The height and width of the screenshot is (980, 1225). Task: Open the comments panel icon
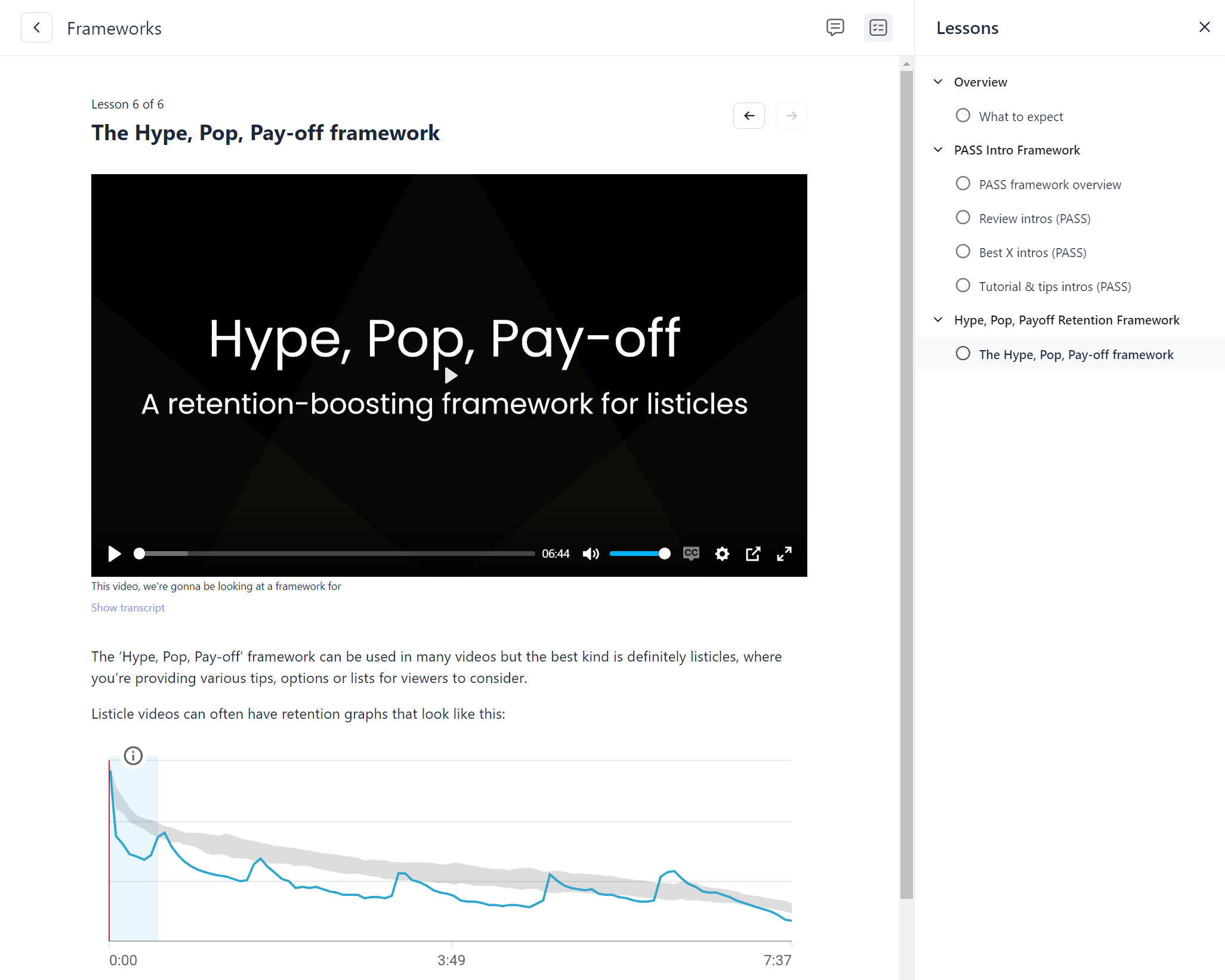[x=835, y=27]
